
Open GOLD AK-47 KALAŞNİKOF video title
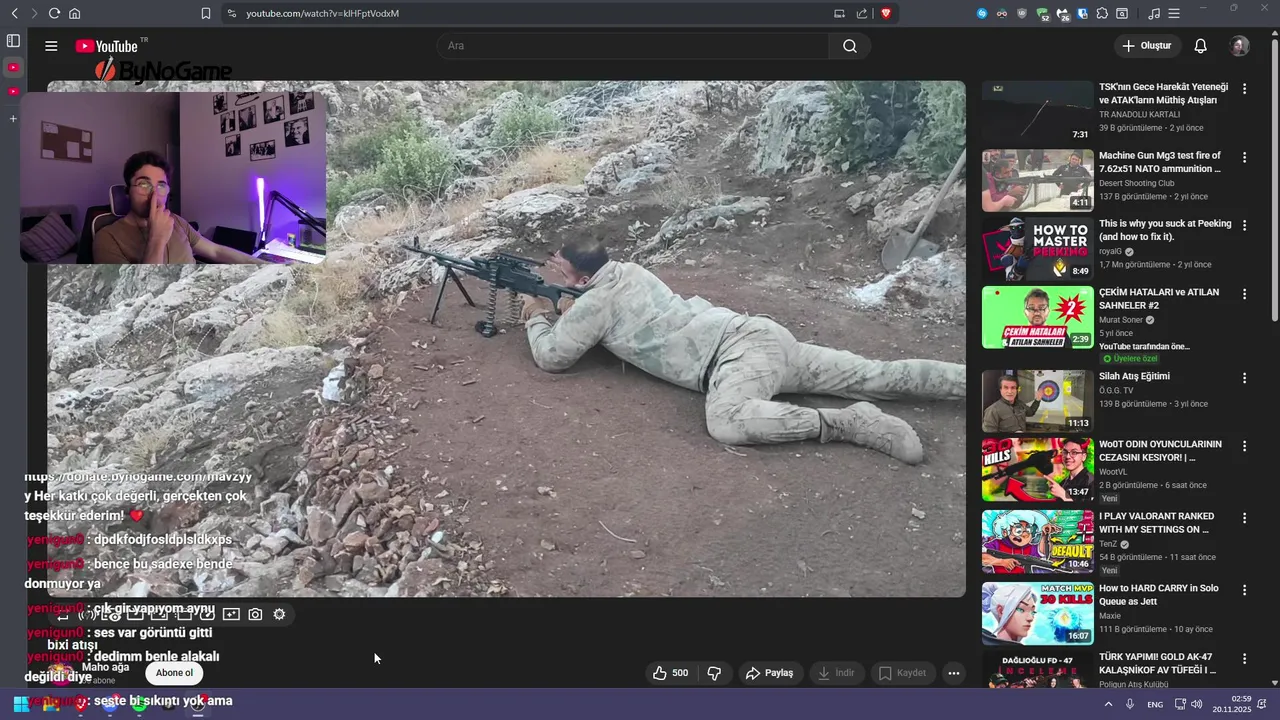point(1158,663)
